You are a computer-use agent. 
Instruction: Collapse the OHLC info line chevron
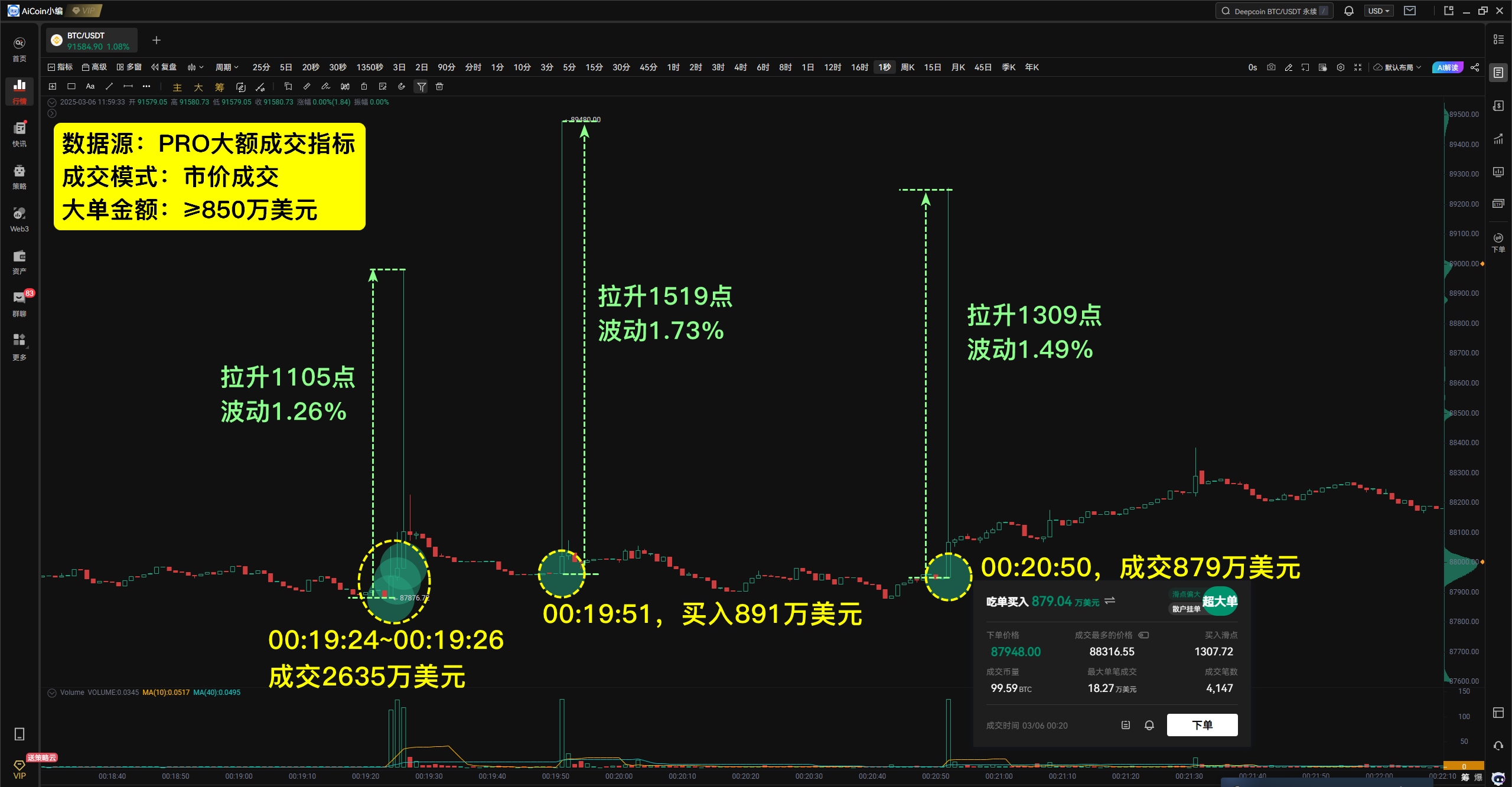pos(52,102)
